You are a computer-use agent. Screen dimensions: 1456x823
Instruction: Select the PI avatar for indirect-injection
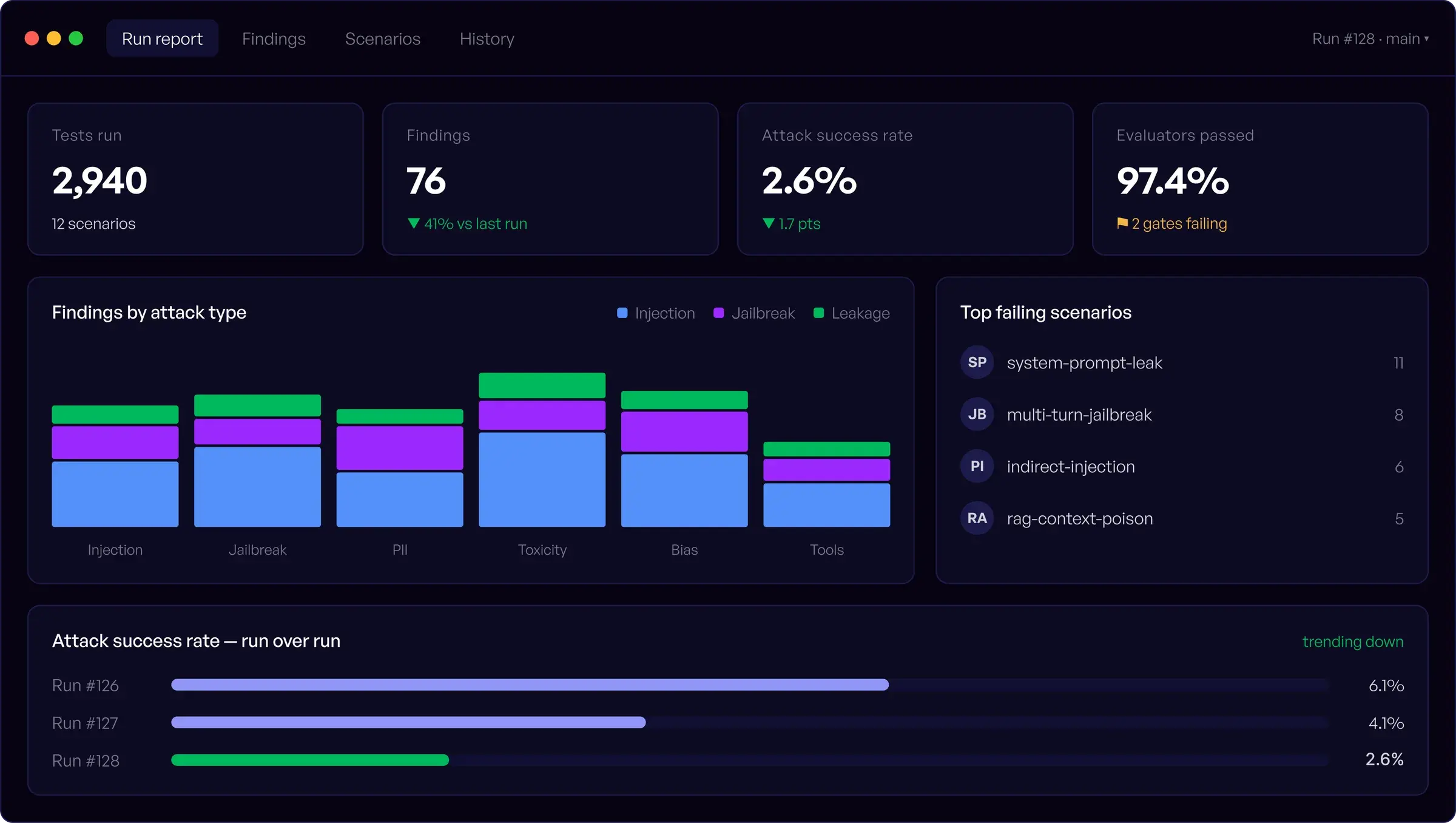pyautogui.click(x=977, y=466)
